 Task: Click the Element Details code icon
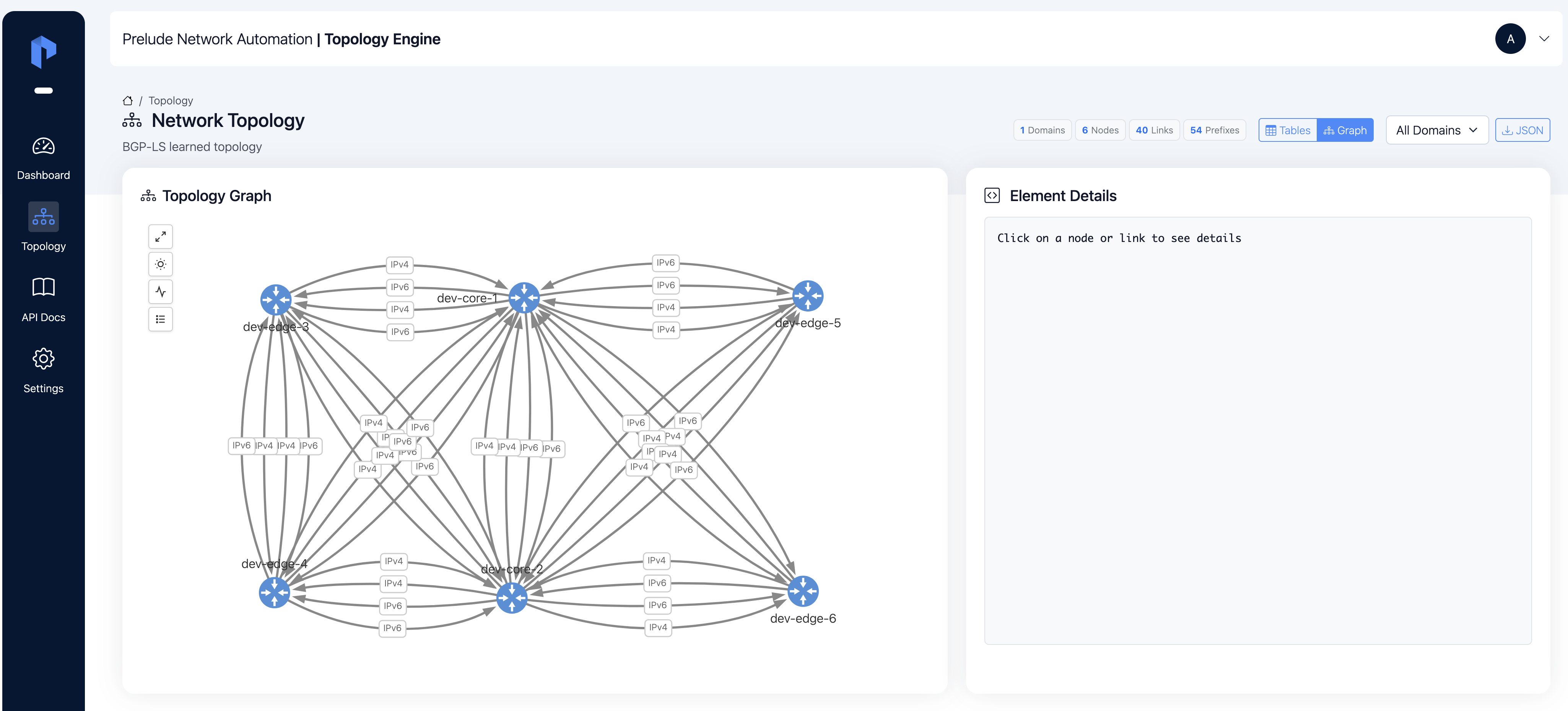992,195
